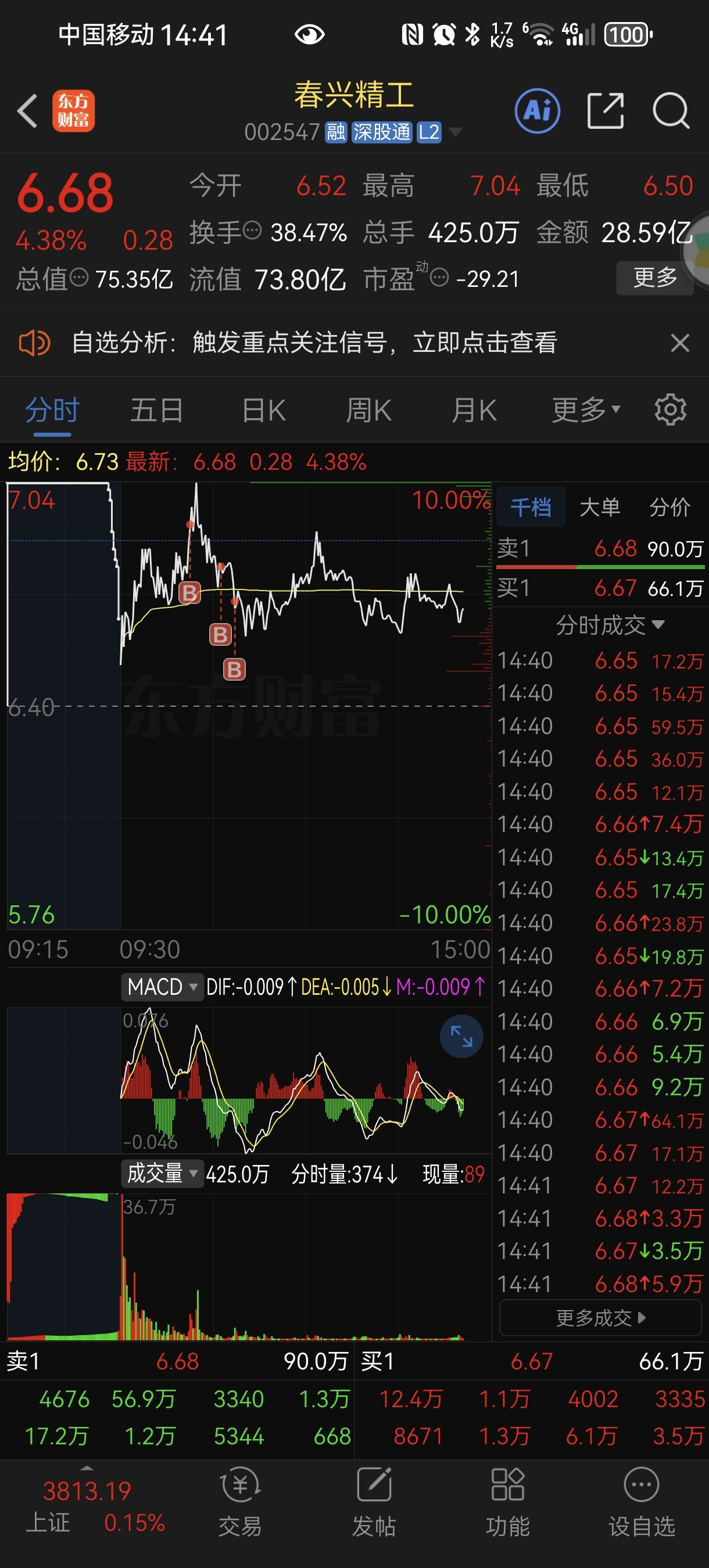Open the 成交量 indicator dropdown
The image size is (709, 1568).
tap(162, 1173)
